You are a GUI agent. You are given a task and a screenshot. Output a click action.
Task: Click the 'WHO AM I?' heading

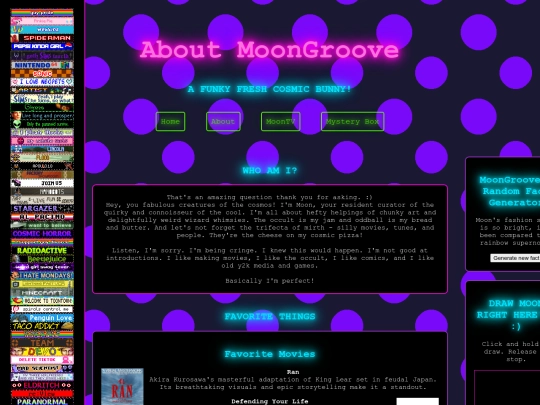click(270, 170)
